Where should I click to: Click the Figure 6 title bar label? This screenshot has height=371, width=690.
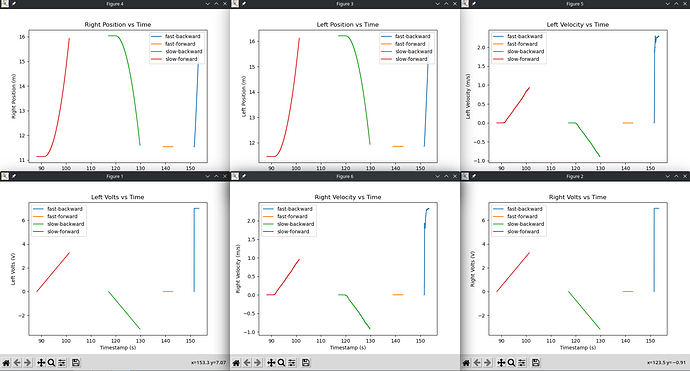(x=345, y=176)
